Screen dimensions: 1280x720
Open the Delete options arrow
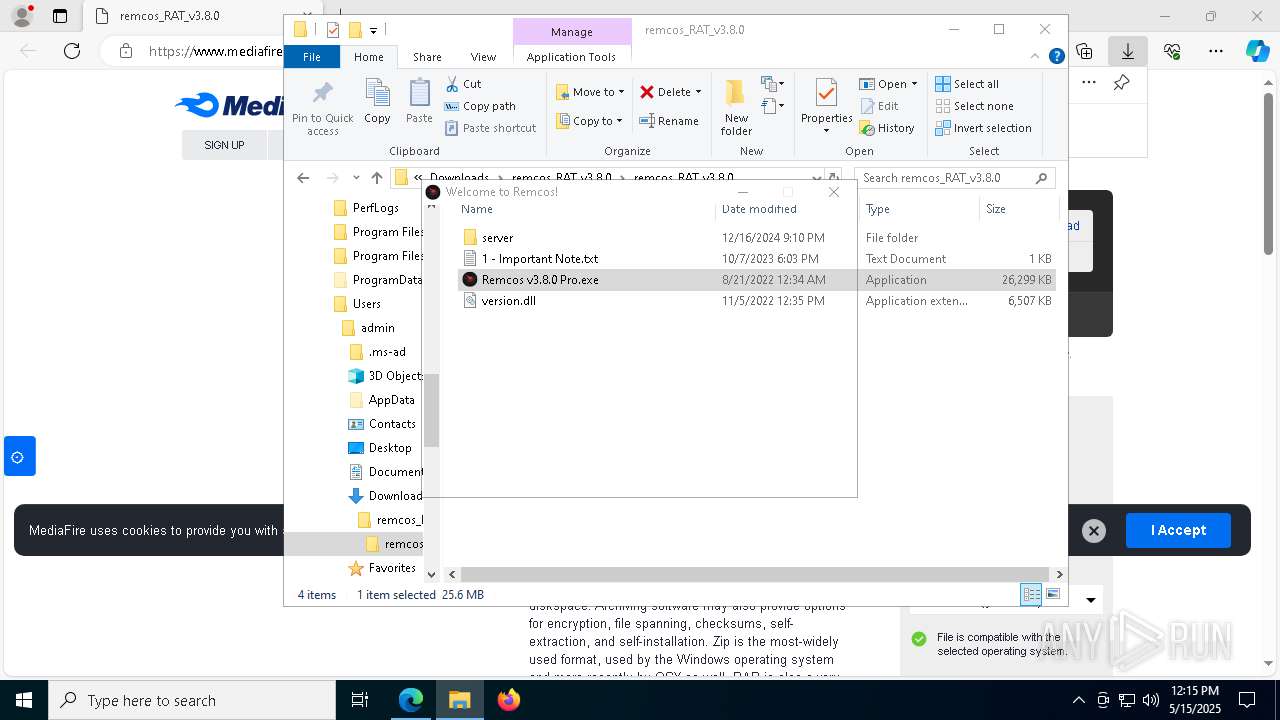click(x=698, y=92)
